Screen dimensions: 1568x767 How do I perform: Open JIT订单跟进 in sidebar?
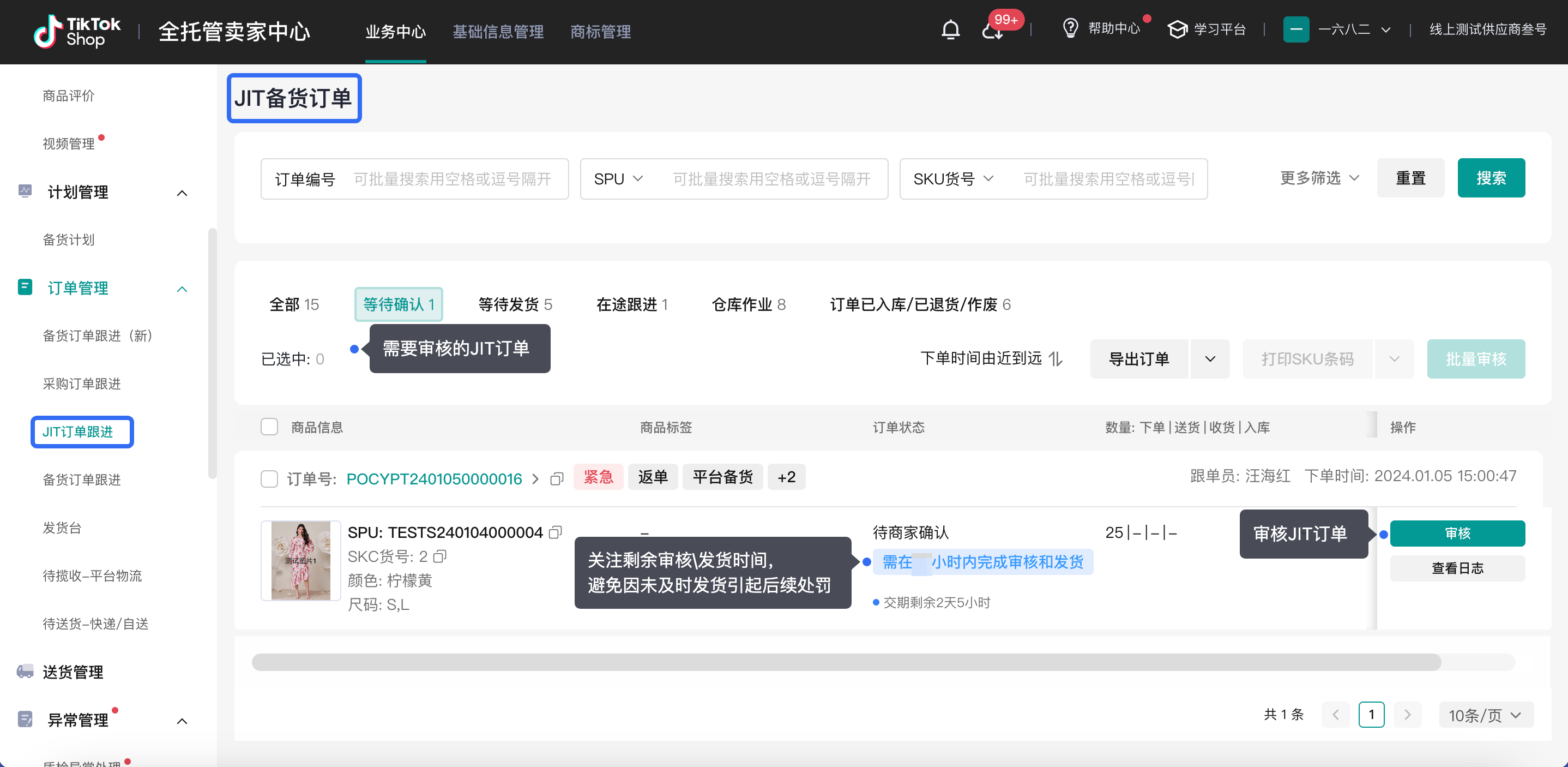[77, 432]
